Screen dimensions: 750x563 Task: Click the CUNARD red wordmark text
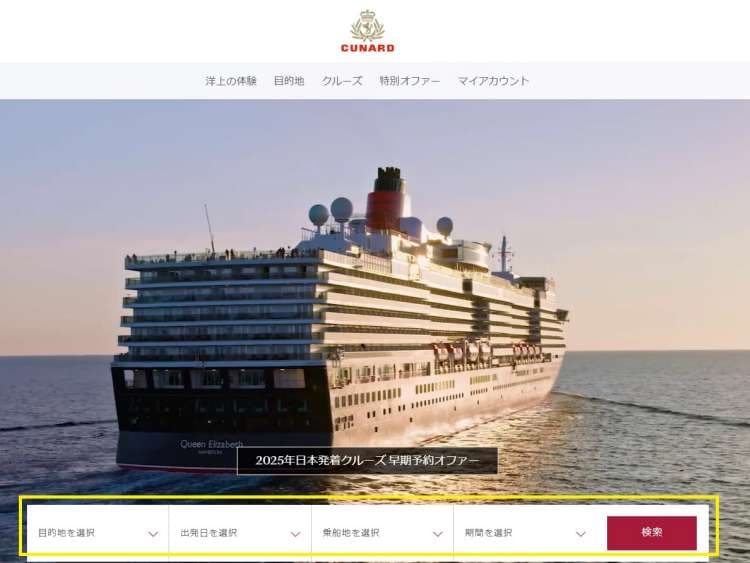pyautogui.click(x=367, y=48)
